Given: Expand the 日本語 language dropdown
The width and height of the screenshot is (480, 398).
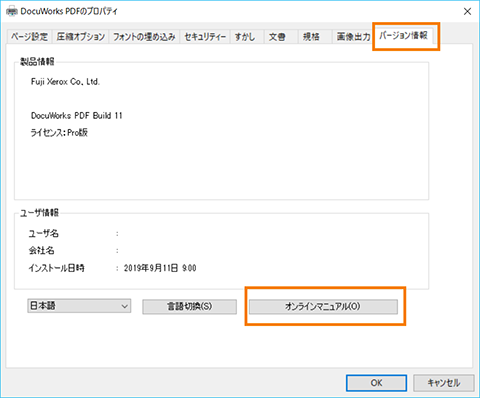Looking at the screenshot, I should point(79,306).
